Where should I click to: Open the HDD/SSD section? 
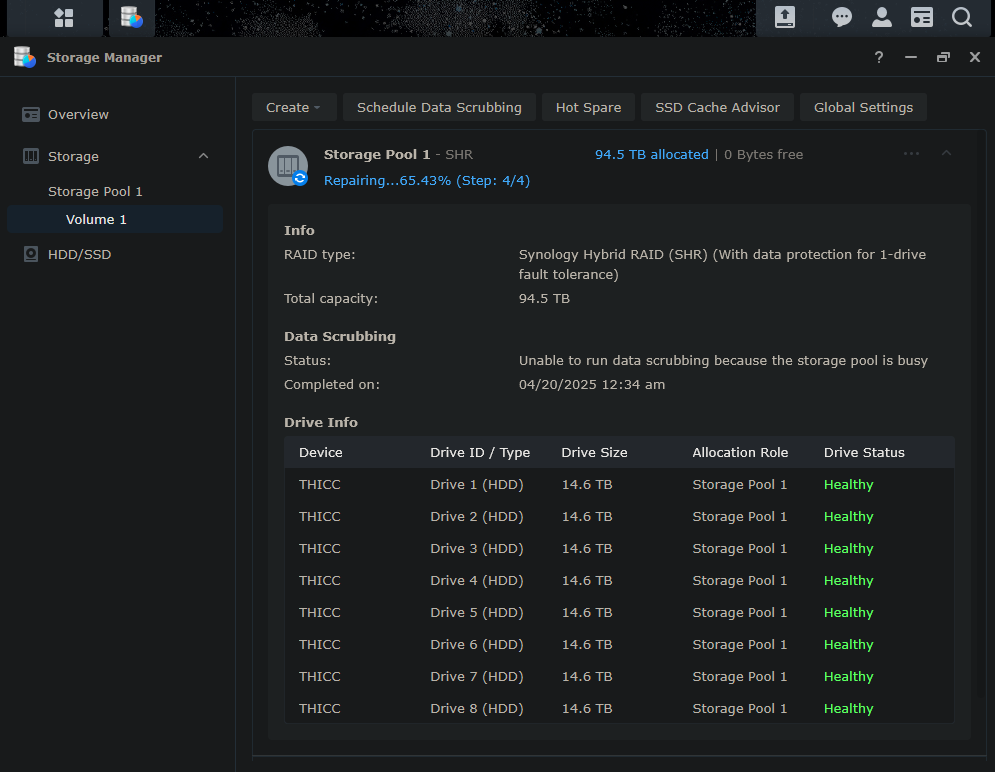tap(79, 254)
